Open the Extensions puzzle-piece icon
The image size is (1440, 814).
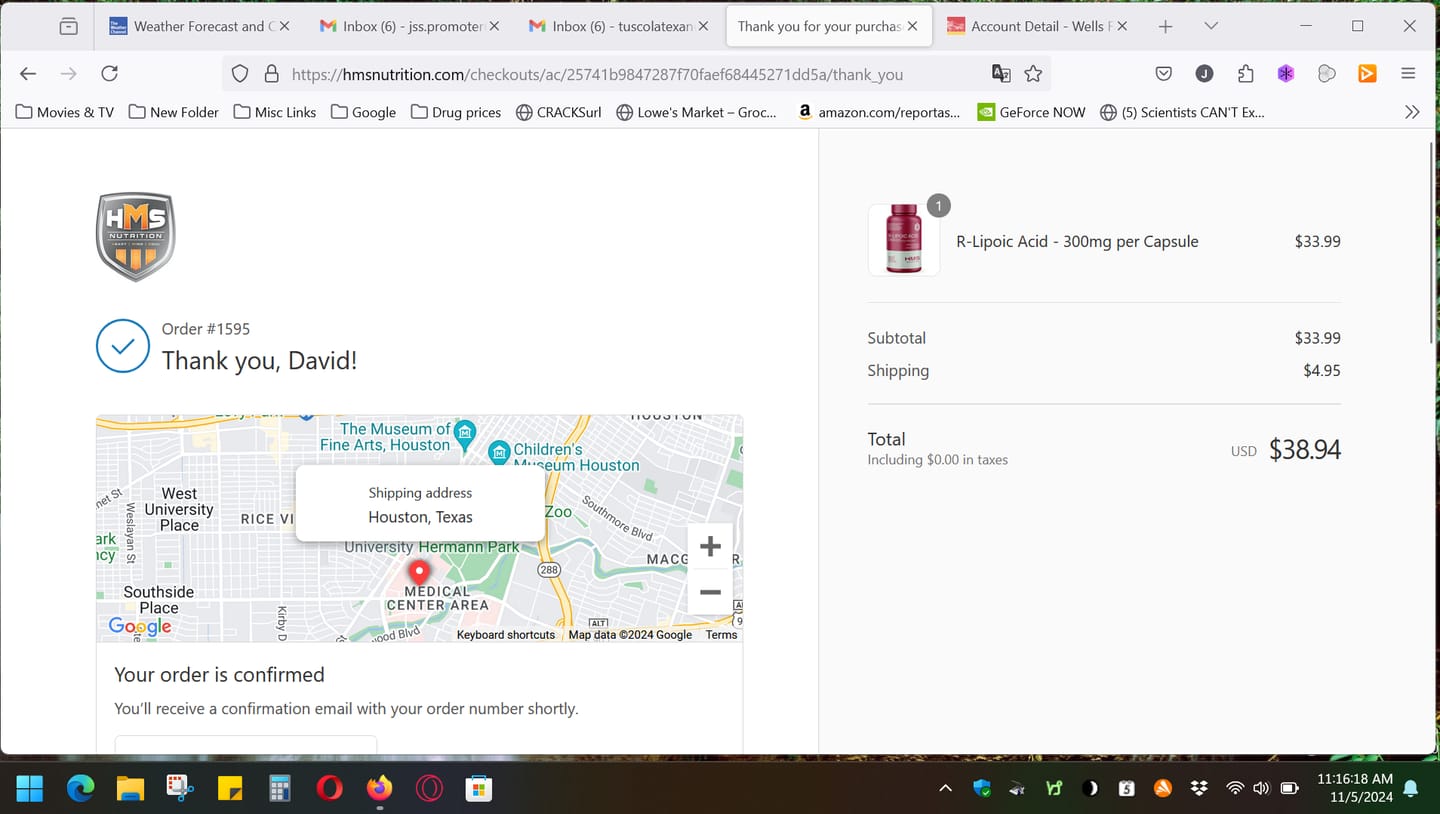tap(1245, 73)
